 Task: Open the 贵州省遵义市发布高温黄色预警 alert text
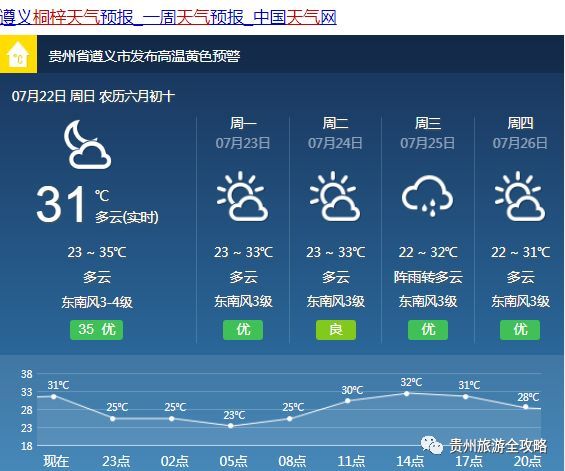[x=144, y=56]
